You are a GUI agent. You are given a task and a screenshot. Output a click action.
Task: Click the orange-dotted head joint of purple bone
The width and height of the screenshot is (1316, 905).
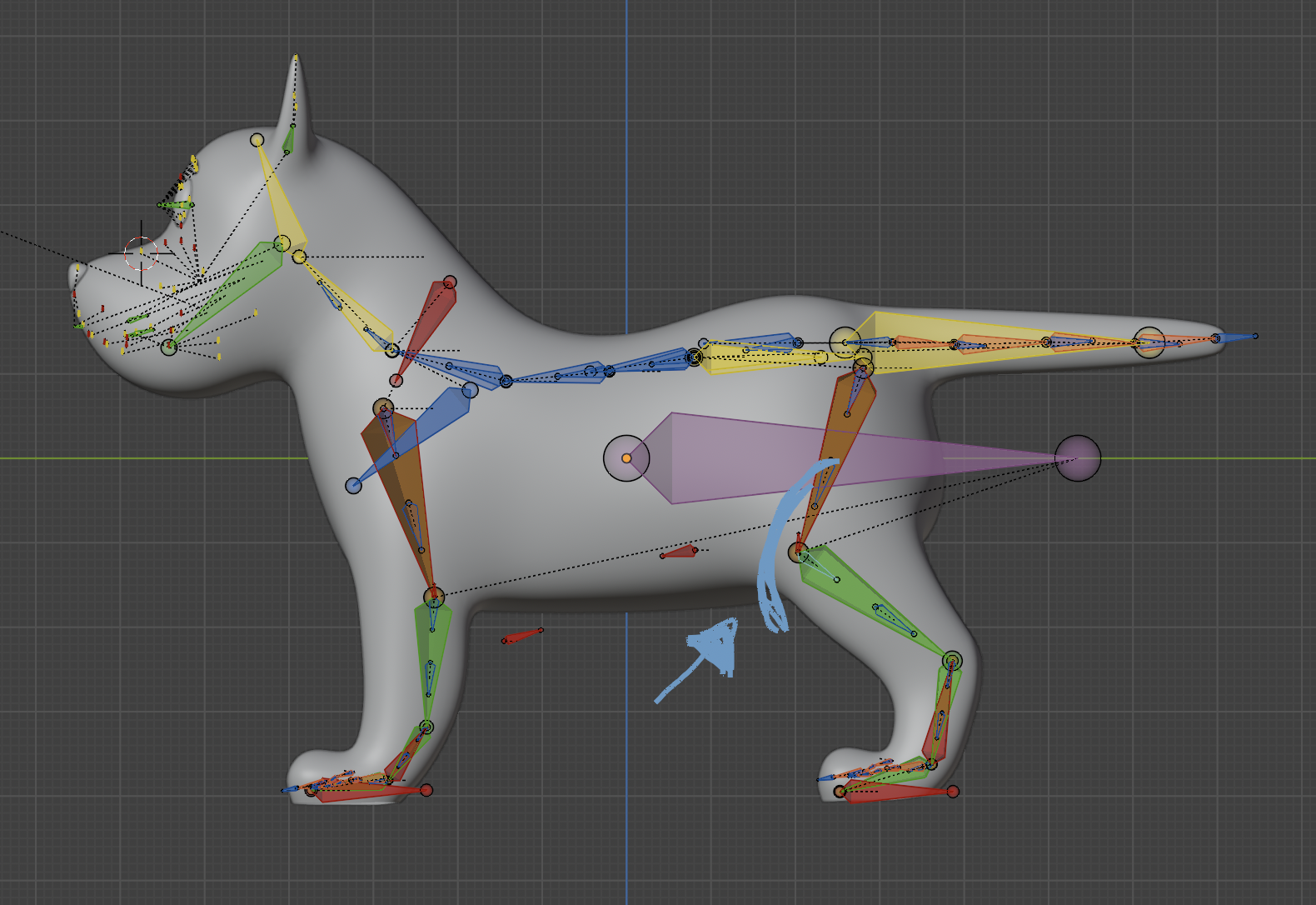tap(626, 457)
